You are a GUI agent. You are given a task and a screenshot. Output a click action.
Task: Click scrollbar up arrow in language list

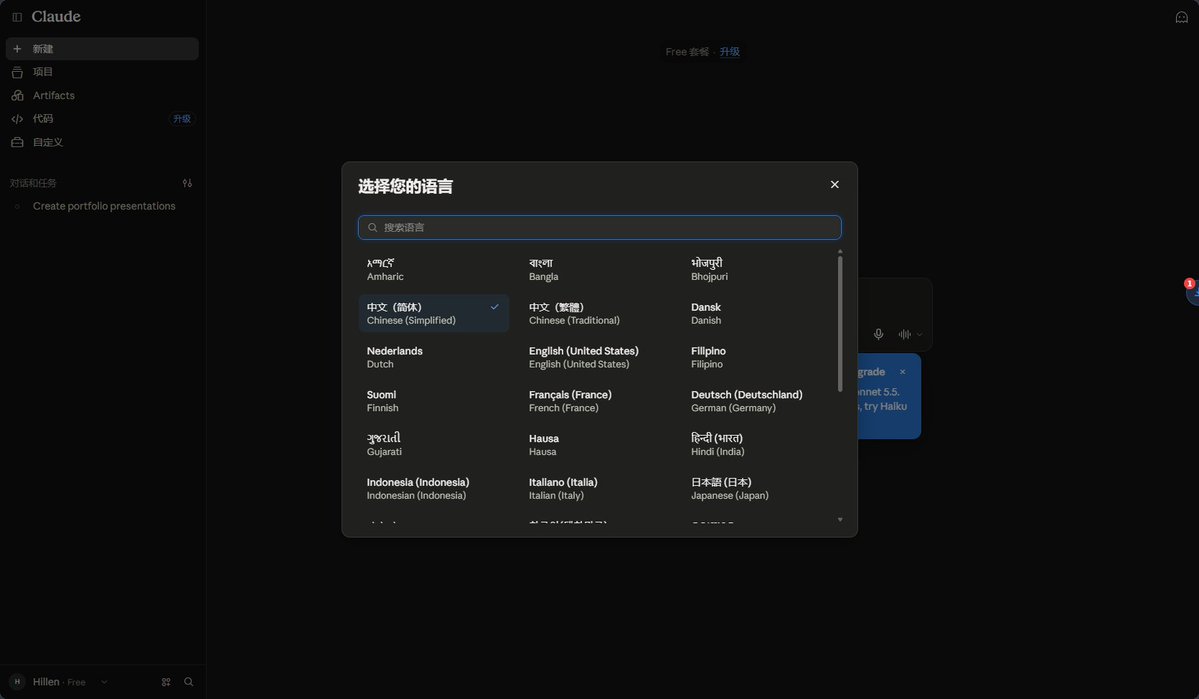click(840, 251)
